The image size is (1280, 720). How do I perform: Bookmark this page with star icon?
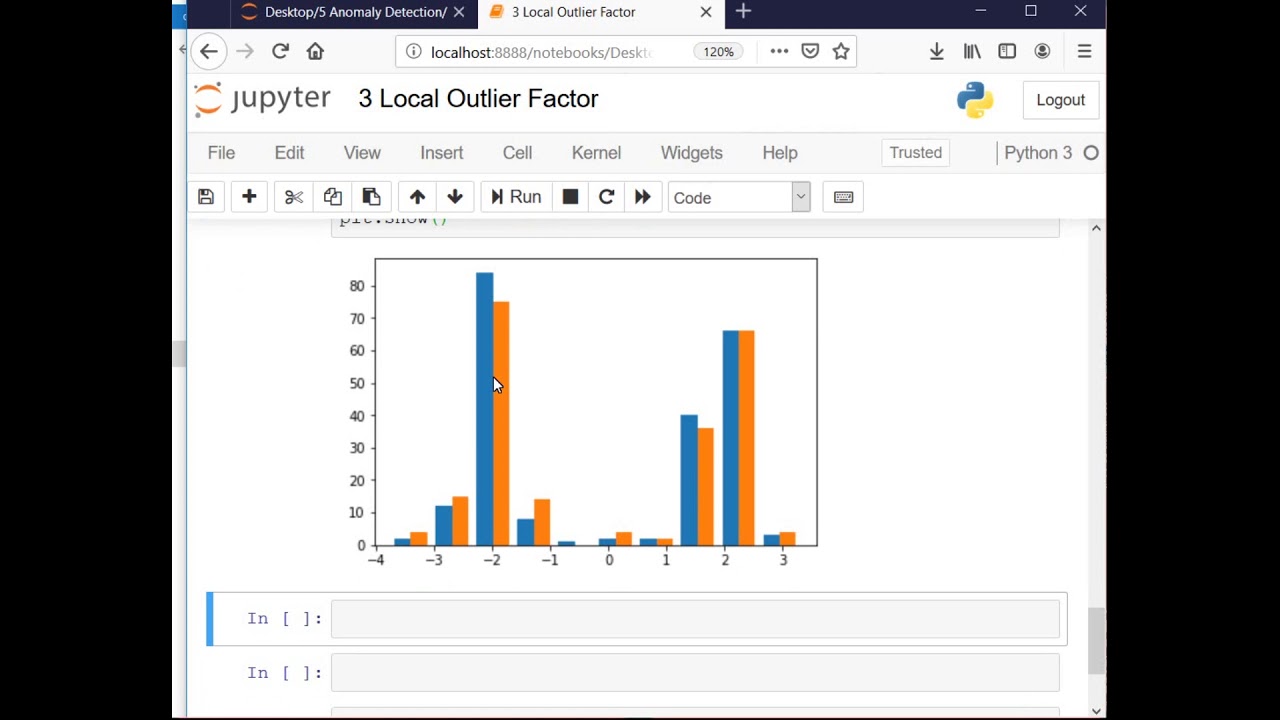(841, 52)
